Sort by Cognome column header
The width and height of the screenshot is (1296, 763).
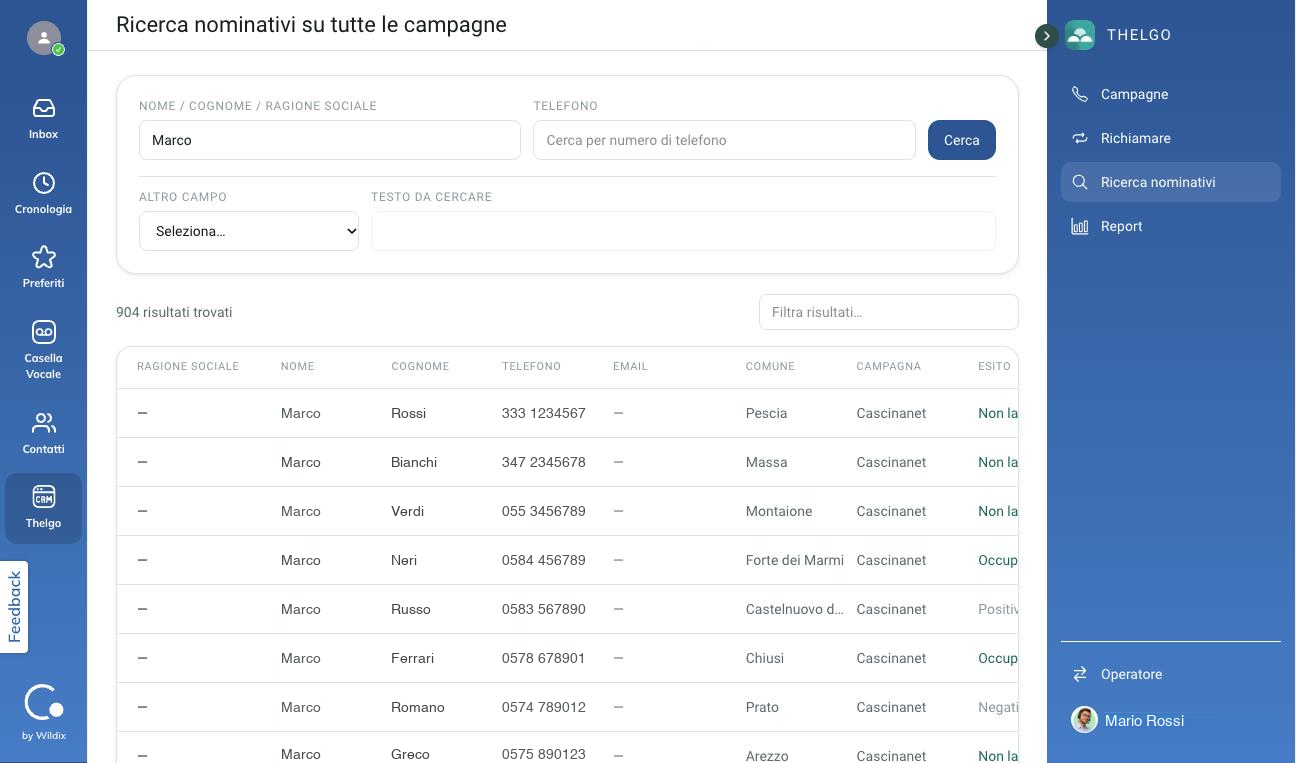point(420,366)
